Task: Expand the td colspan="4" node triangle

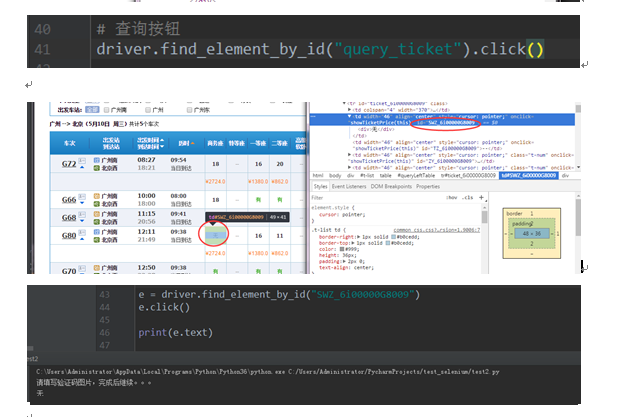Action: tap(349, 110)
